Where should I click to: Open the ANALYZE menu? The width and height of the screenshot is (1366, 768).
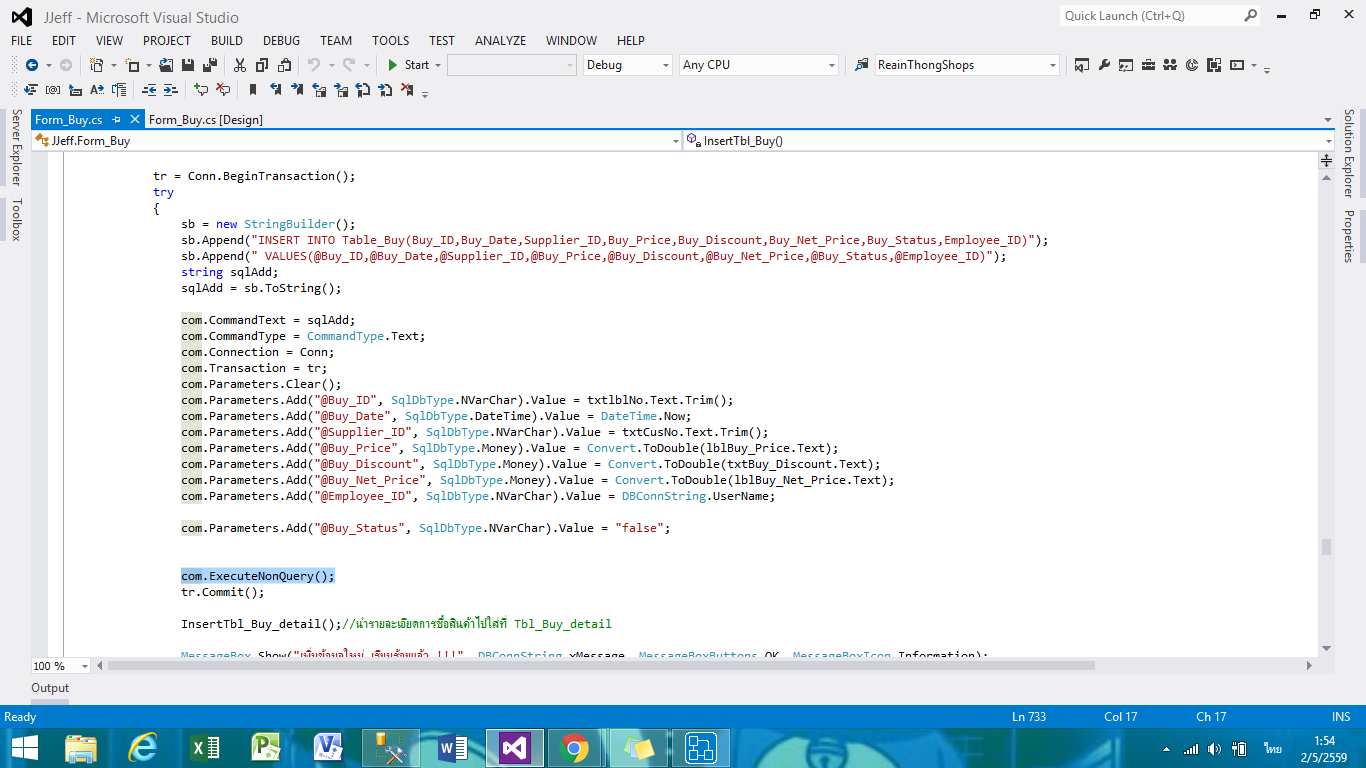500,41
